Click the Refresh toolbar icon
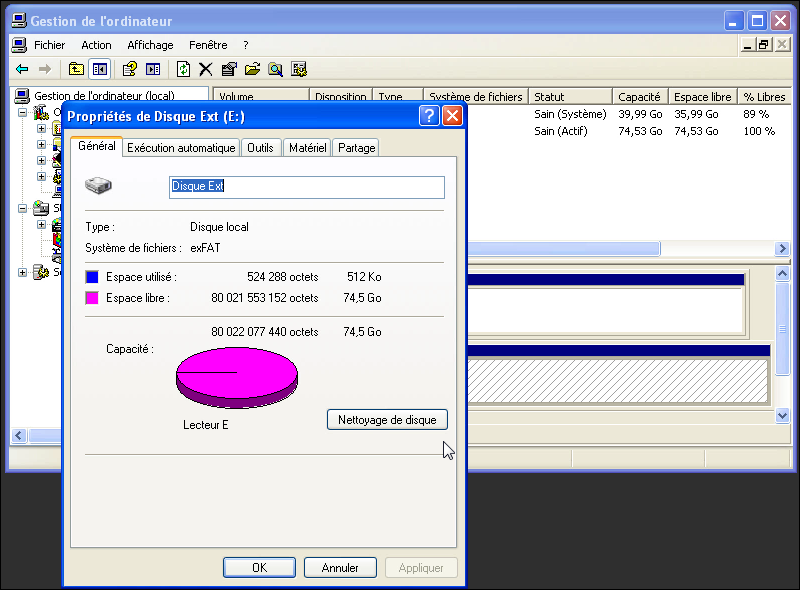Viewport: 800px width, 590px height. pyautogui.click(x=183, y=69)
